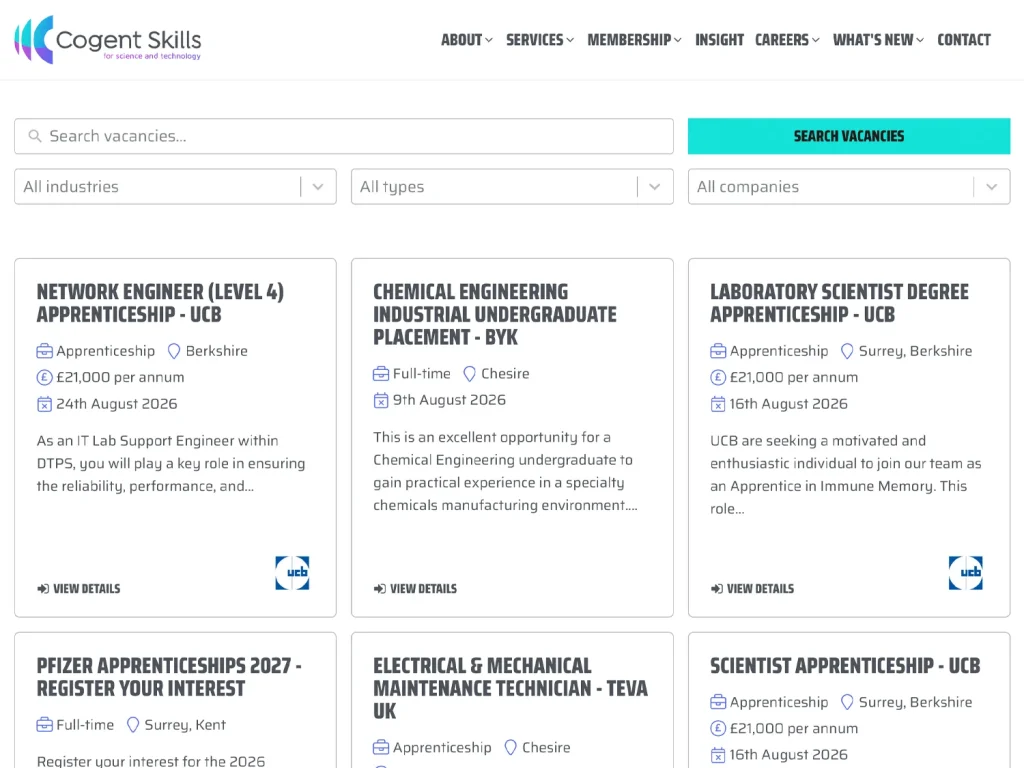Click the Search Vacancies button
Screen dimensions: 1024x768
pyautogui.click(x=849, y=136)
